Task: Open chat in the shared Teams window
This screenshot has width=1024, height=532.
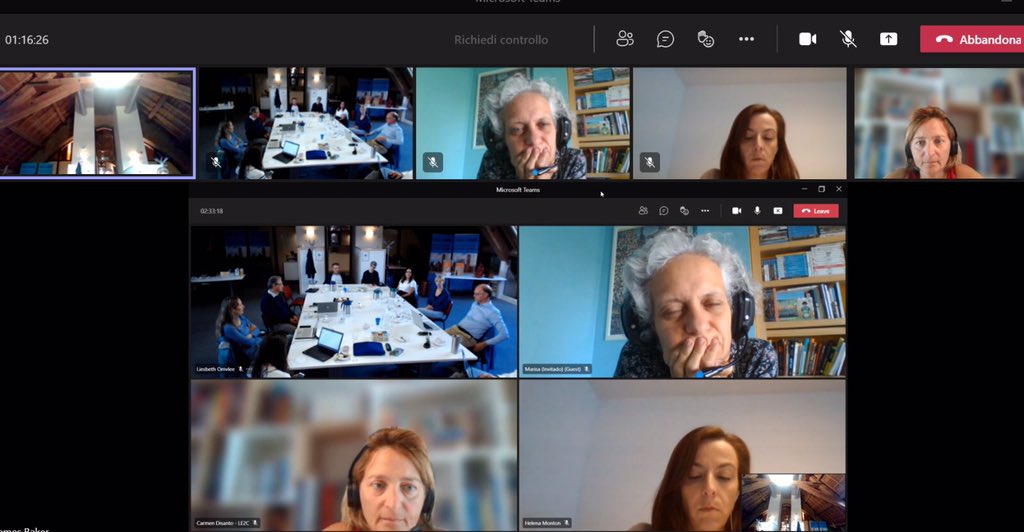Action: pos(664,211)
